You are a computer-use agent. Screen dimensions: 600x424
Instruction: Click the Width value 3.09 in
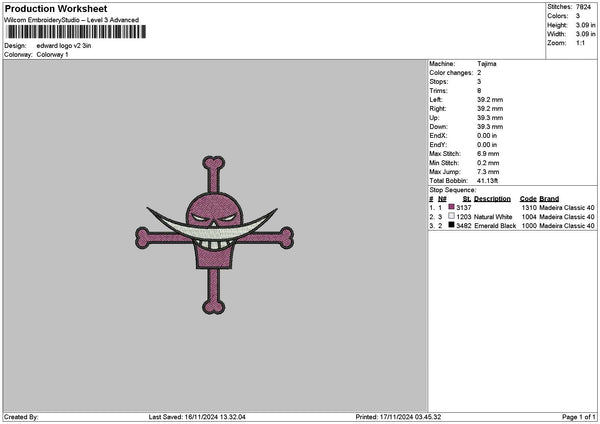[x=585, y=34]
